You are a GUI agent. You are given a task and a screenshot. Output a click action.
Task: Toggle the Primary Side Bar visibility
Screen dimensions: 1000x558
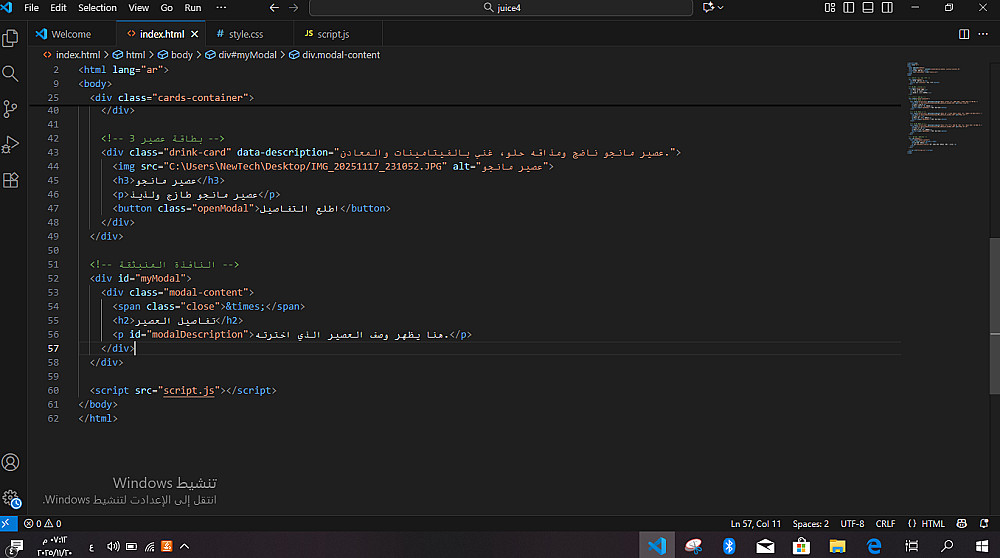coord(849,8)
